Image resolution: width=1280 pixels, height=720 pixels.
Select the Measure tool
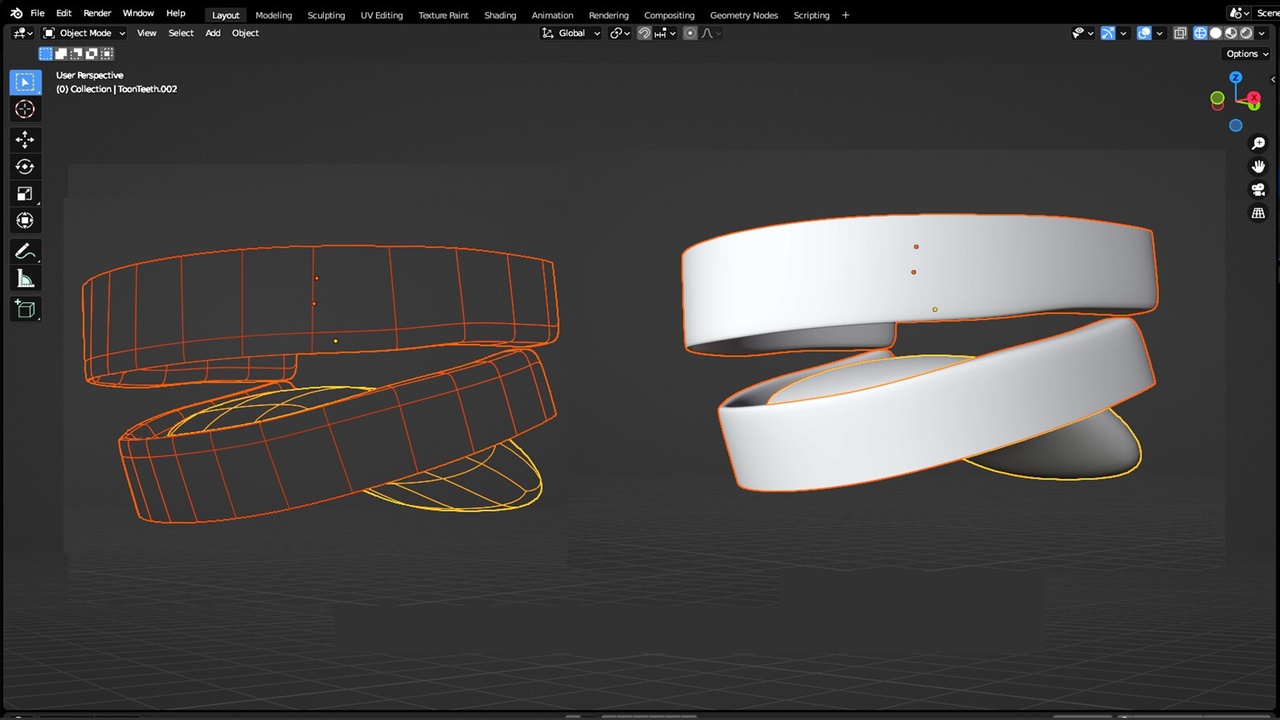coord(25,279)
